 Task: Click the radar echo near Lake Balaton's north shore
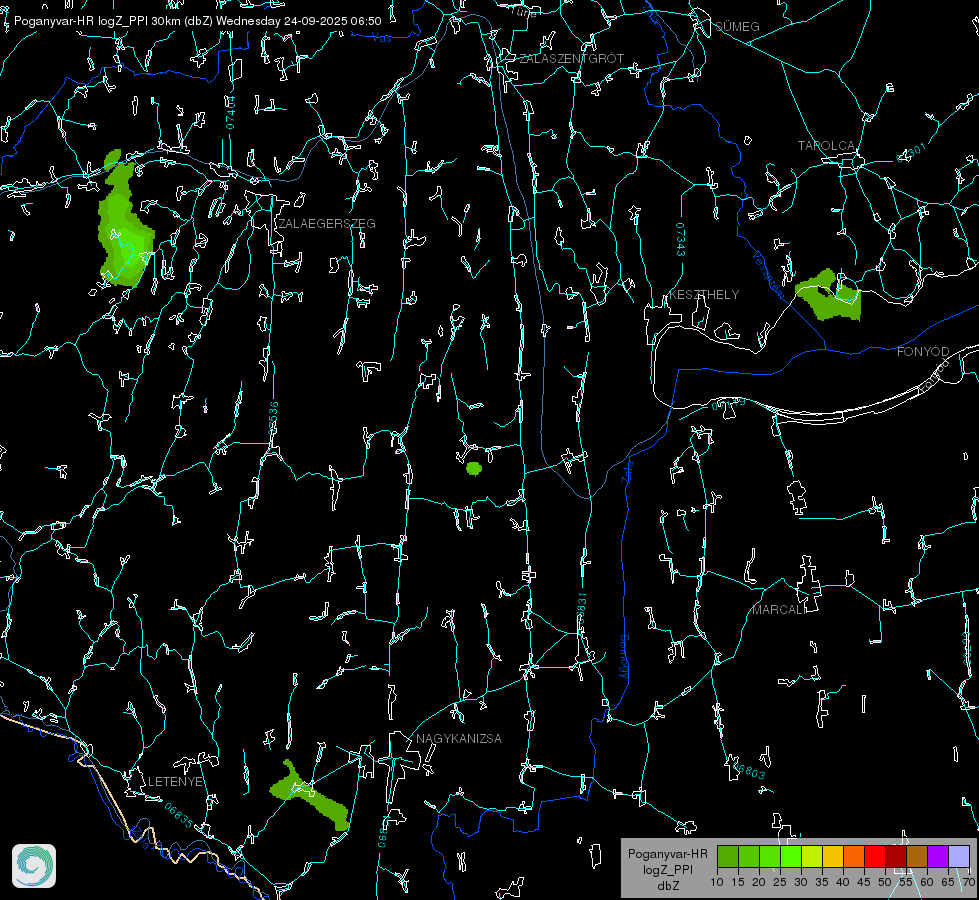(x=829, y=296)
